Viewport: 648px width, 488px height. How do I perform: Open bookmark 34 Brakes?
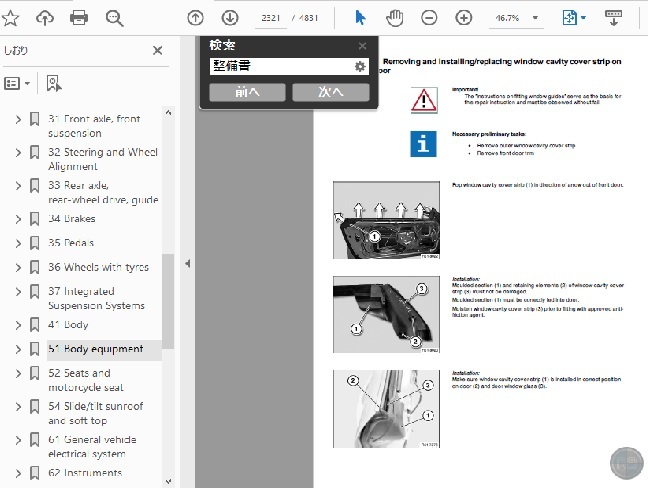[71, 219]
